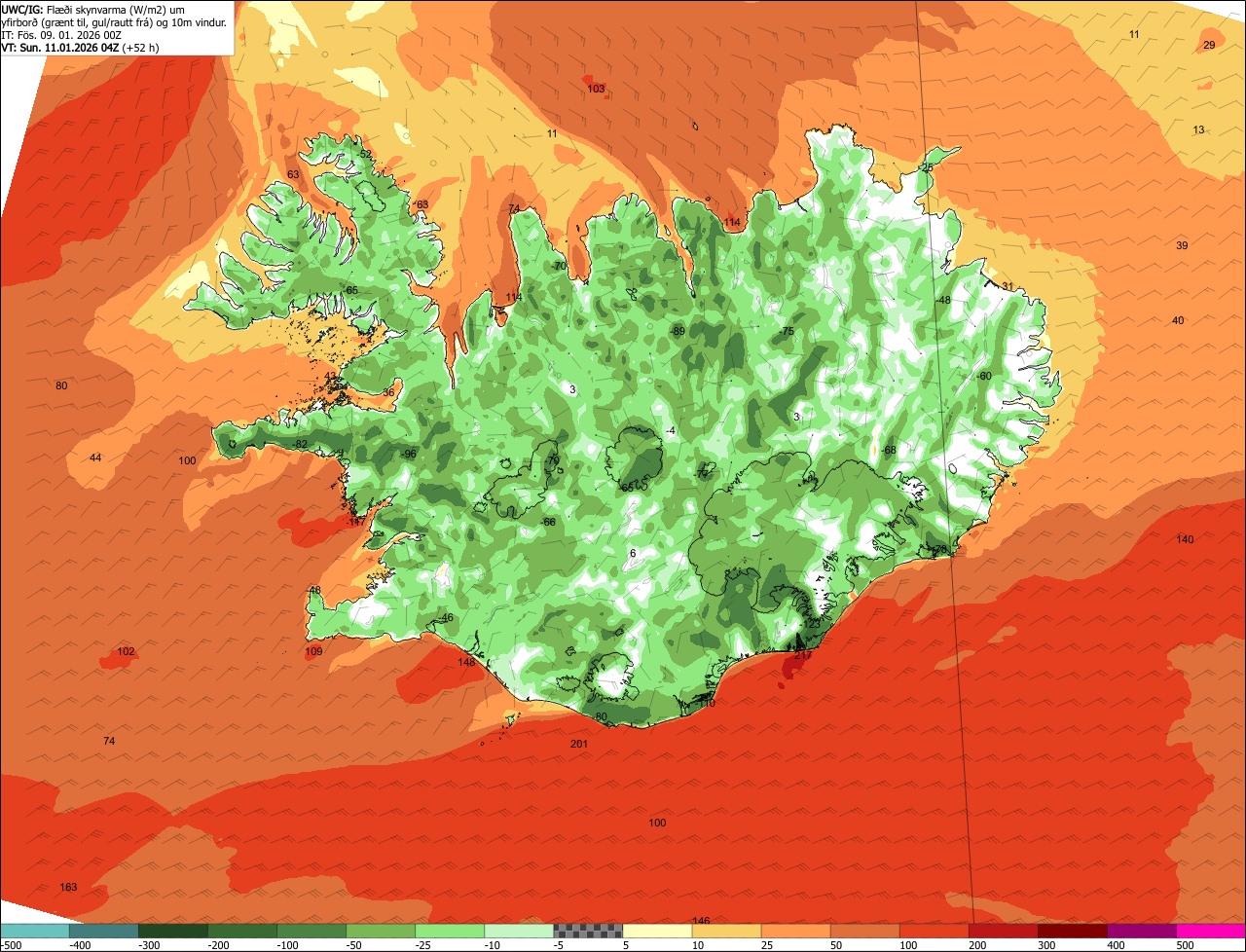Click the '163' value on the map
The image size is (1246, 952).
tap(68, 887)
